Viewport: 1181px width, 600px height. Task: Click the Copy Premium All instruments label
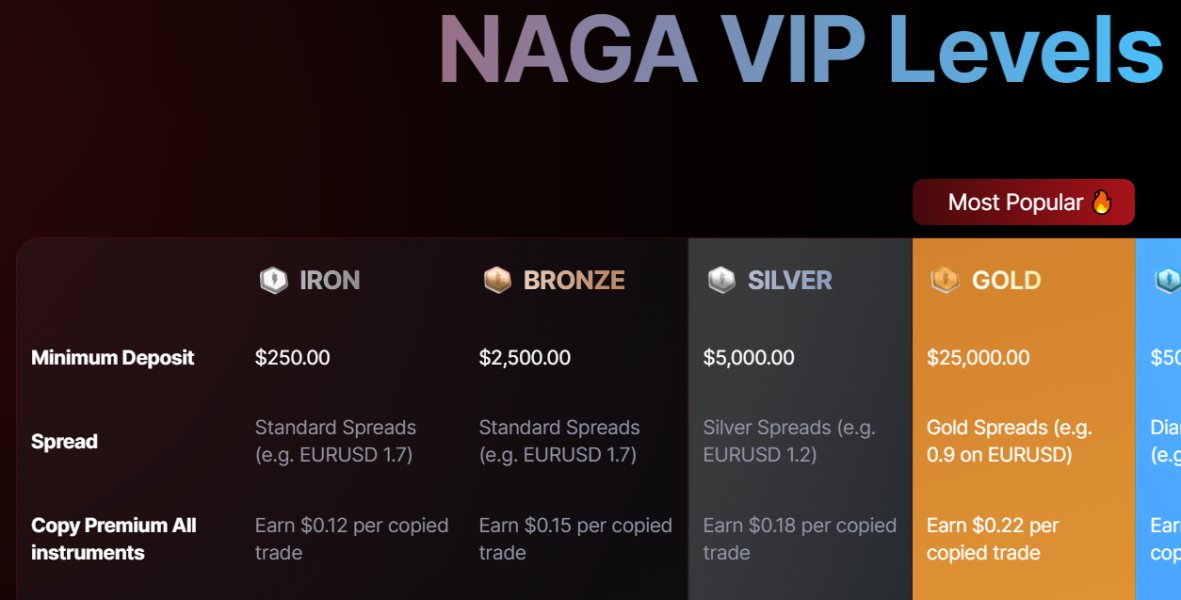(x=113, y=539)
